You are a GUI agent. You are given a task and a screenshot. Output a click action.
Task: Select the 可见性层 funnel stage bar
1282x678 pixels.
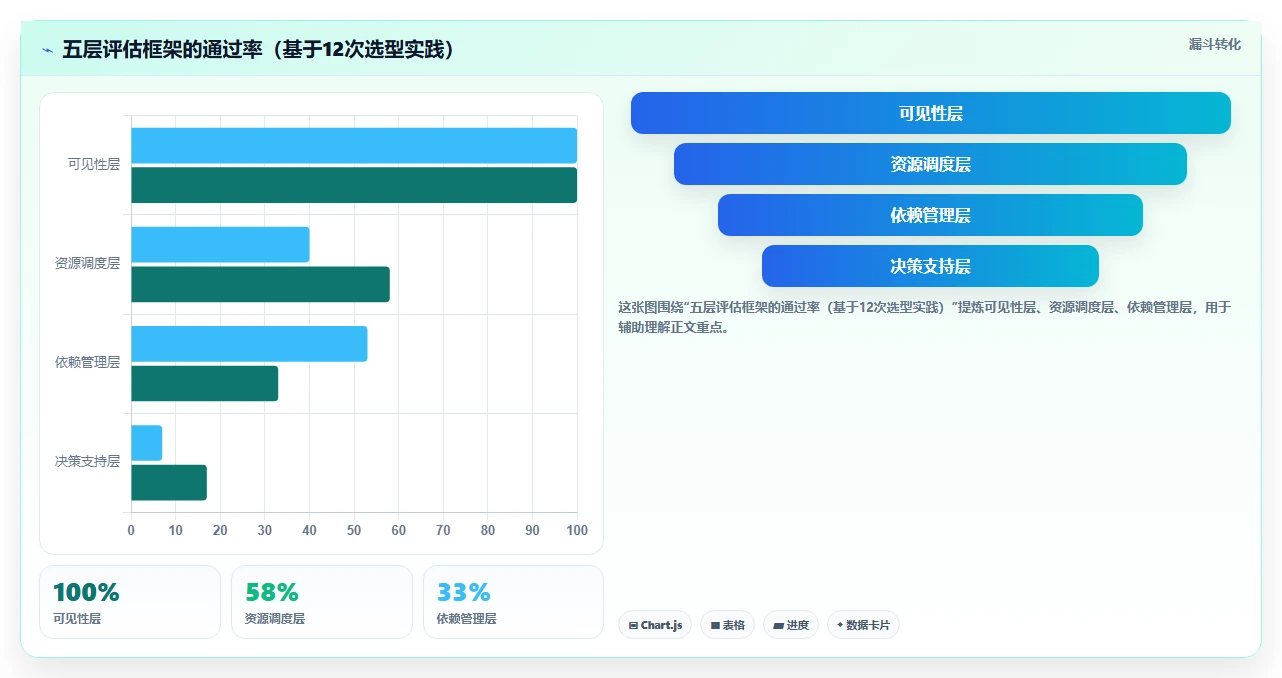[930, 113]
